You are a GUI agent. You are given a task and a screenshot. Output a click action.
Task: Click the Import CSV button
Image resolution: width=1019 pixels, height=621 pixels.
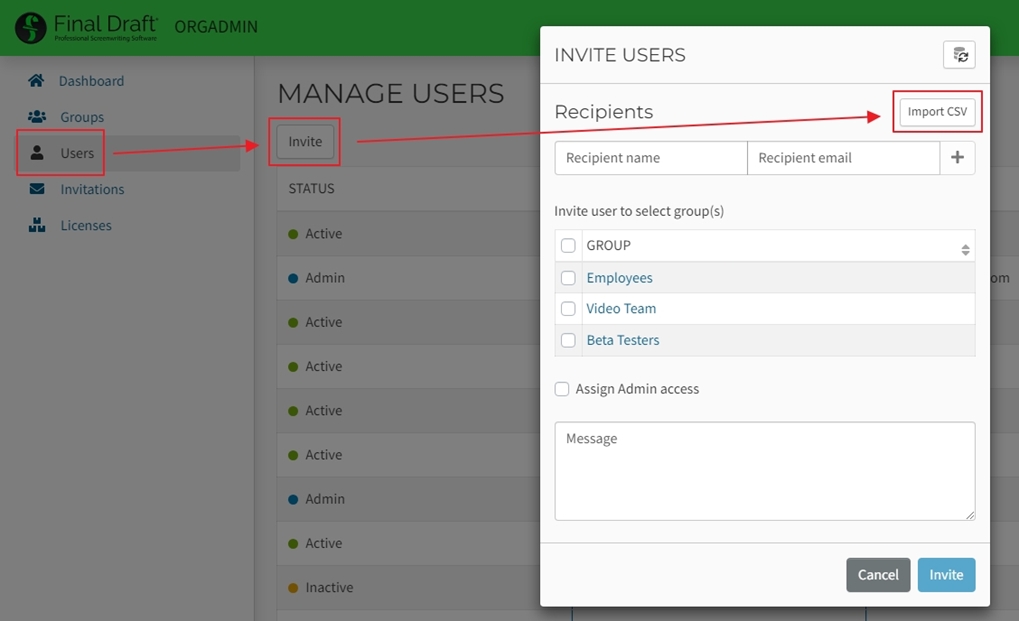tap(937, 112)
